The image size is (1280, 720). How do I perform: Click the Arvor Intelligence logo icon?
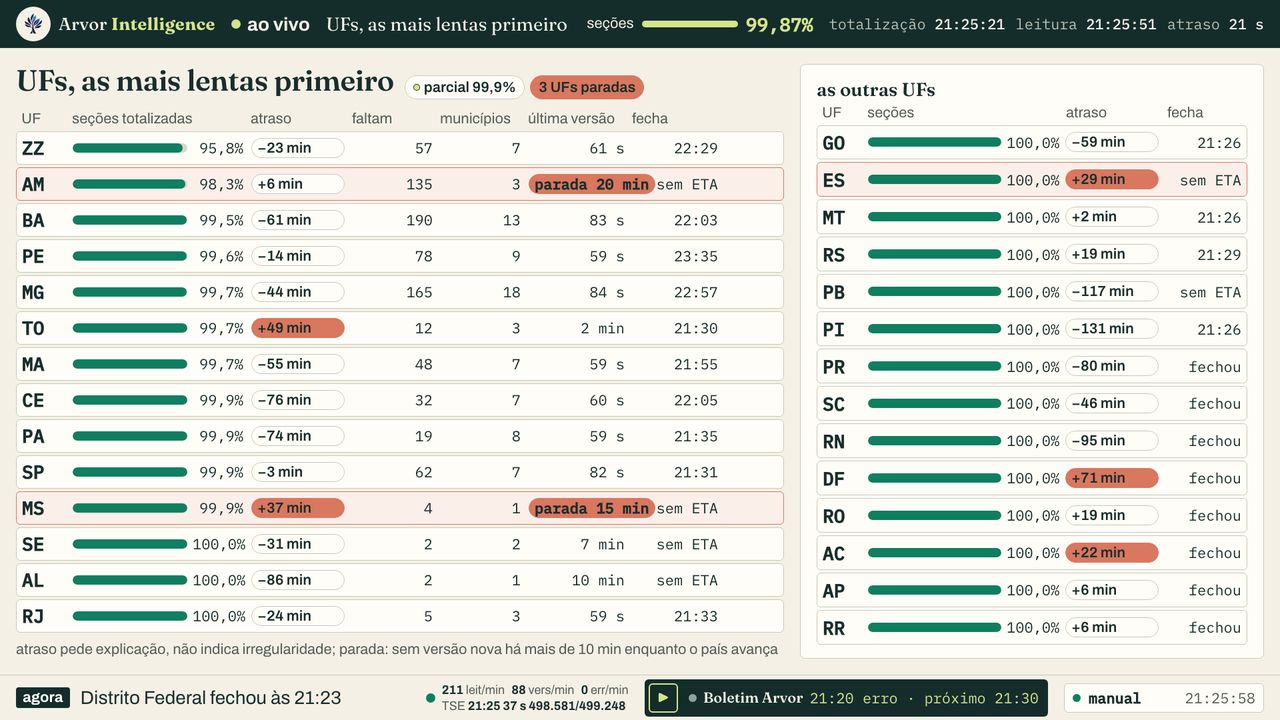33,24
